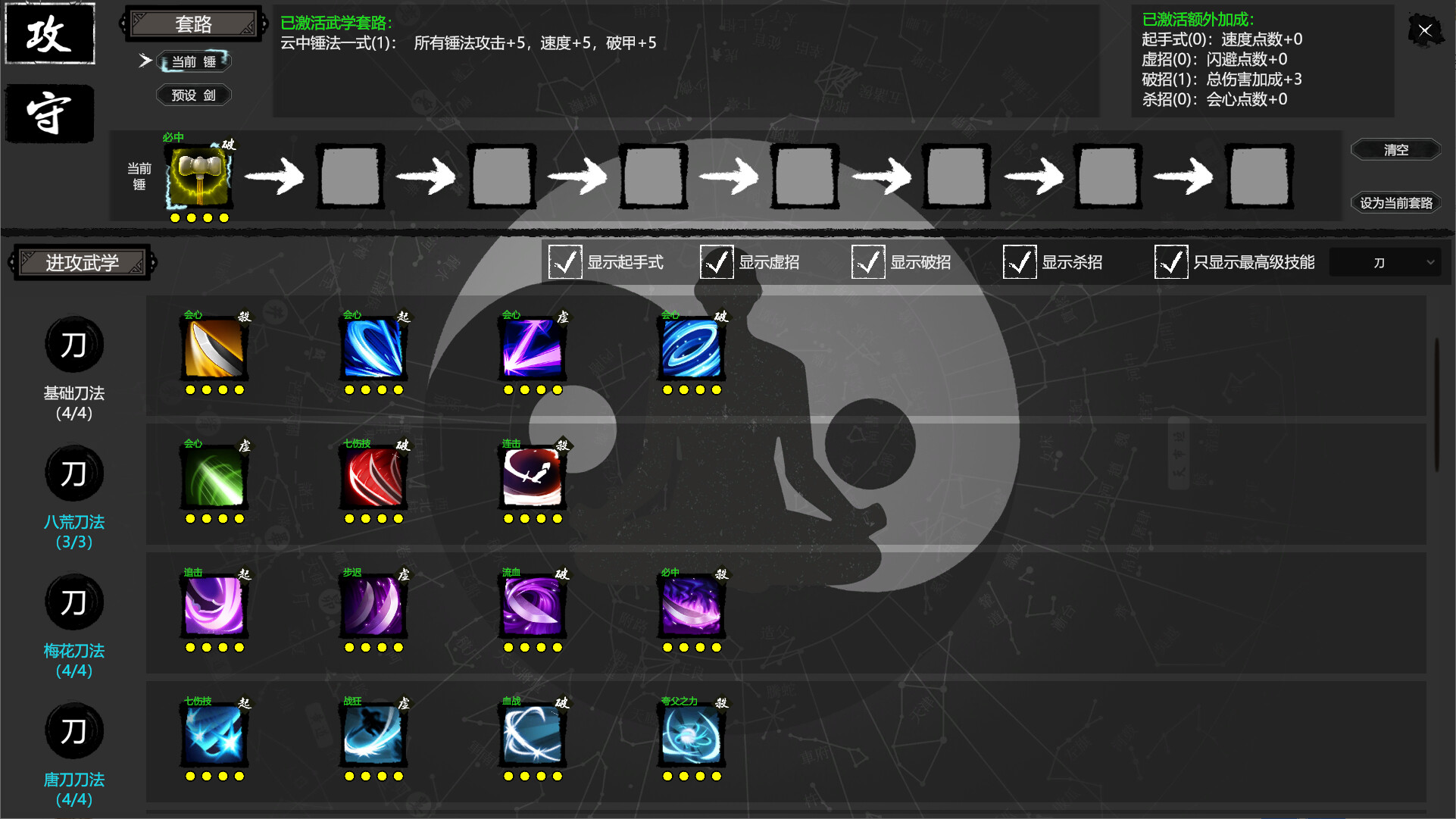Select the purple 会心 feint skill in 基础刀法

coord(532,349)
